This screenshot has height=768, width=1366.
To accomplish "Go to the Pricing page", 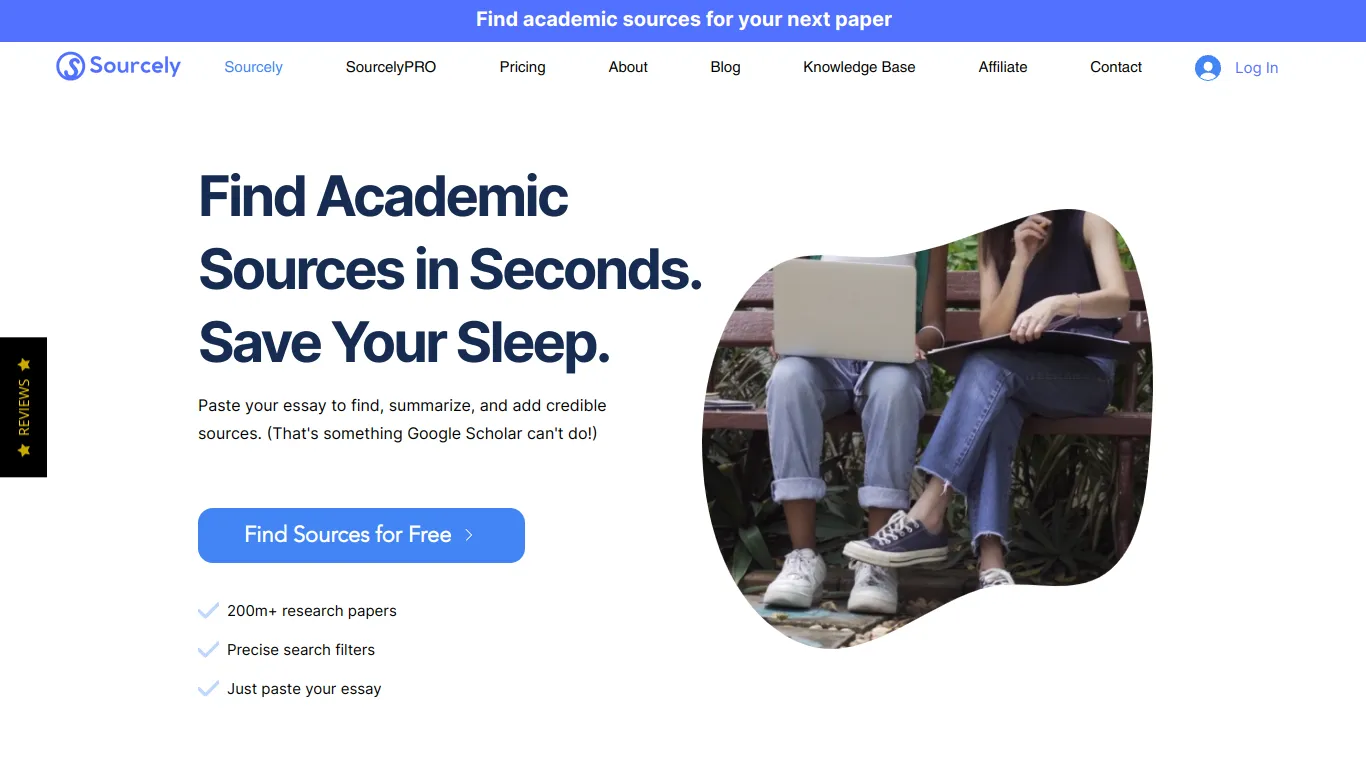I will [x=522, y=67].
